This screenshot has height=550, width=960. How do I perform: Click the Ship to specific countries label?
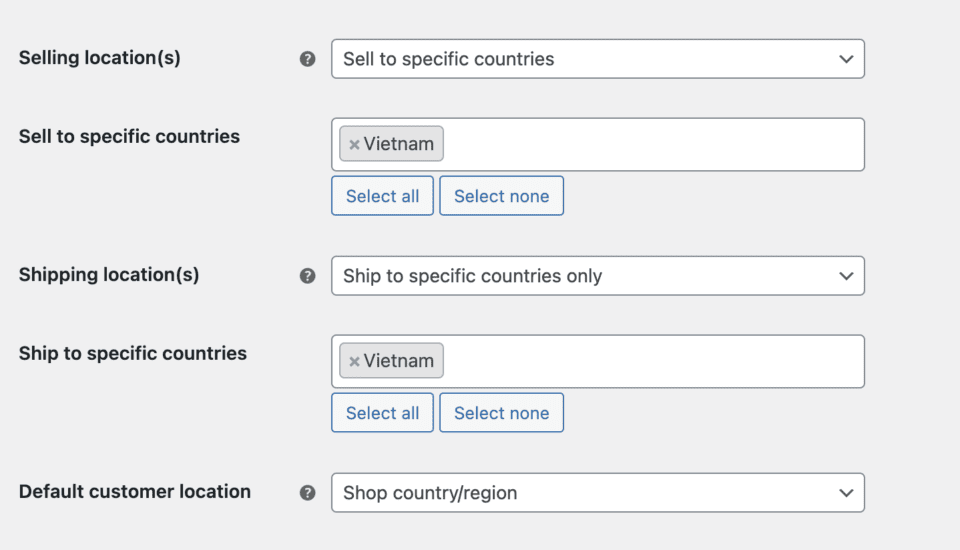point(133,354)
